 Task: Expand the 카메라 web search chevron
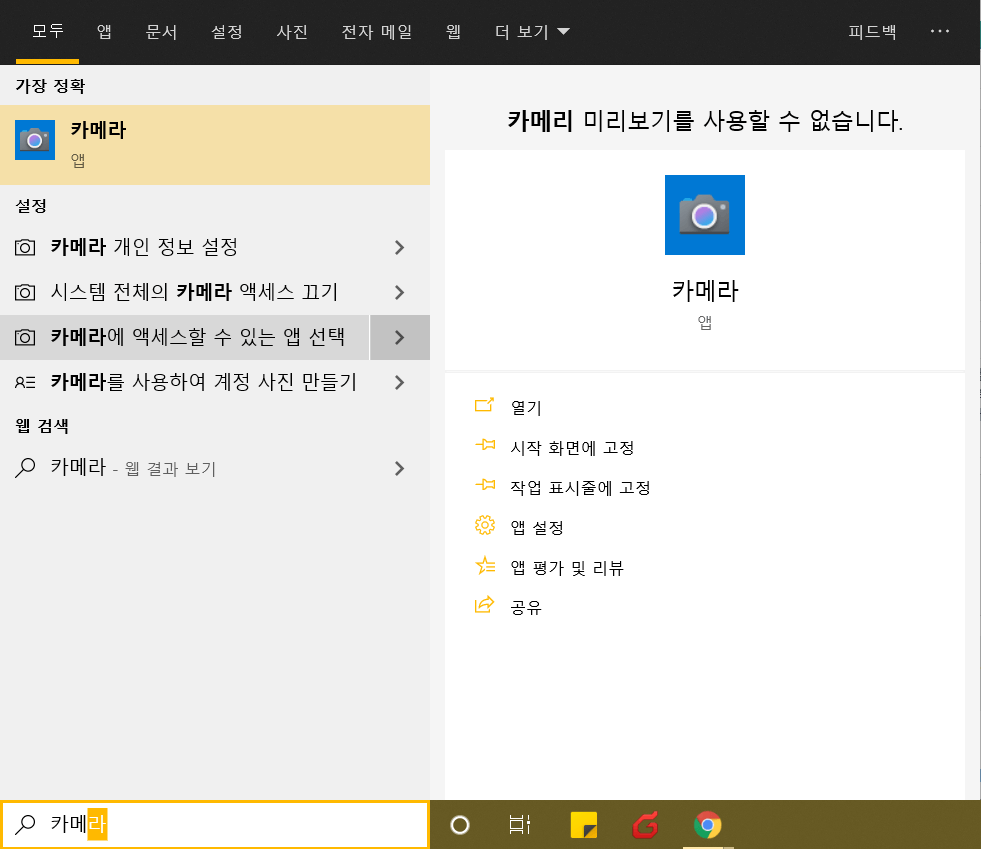click(x=399, y=468)
